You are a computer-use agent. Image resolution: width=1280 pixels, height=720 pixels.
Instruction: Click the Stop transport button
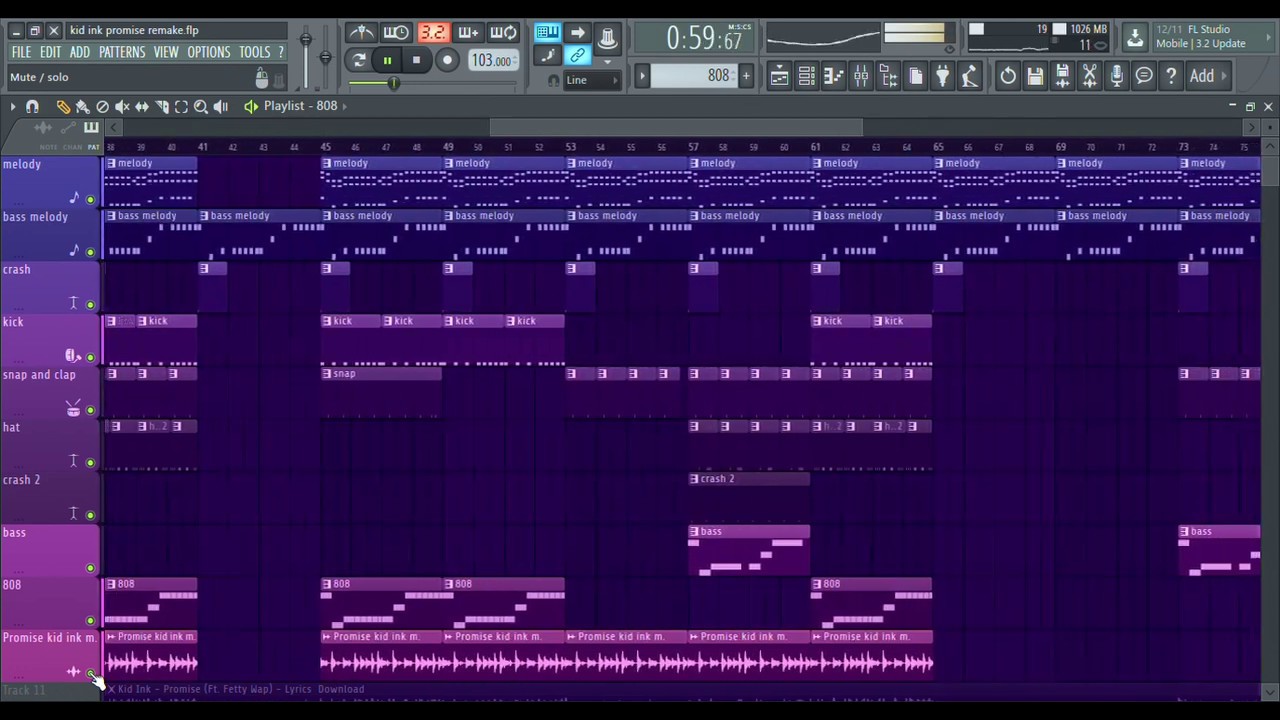416,60
